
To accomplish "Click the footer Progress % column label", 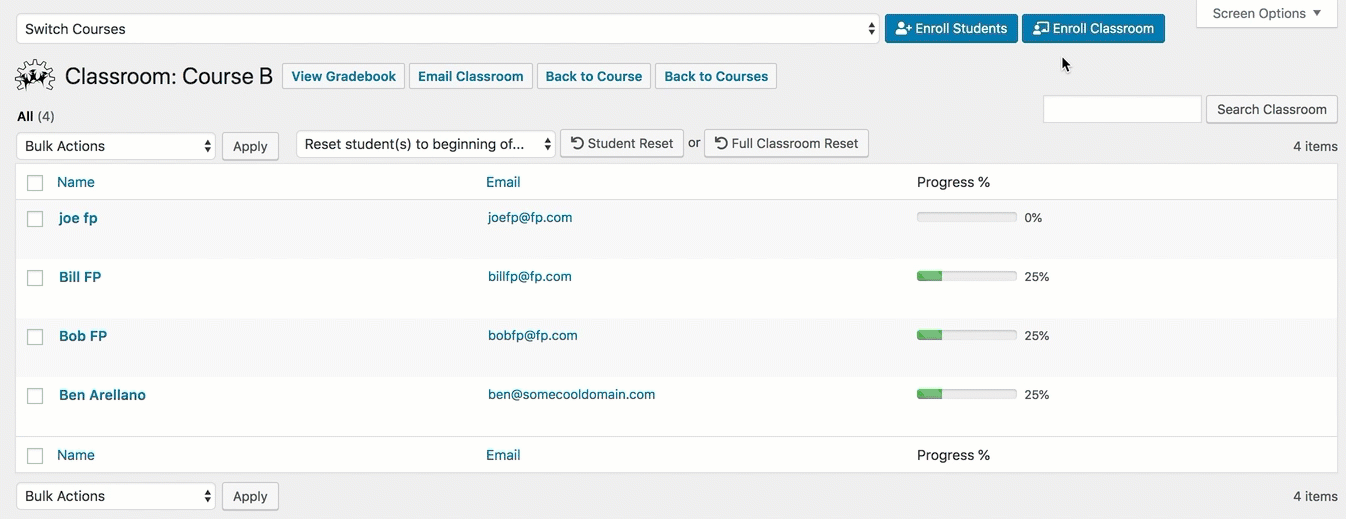I will coord(953,455).
